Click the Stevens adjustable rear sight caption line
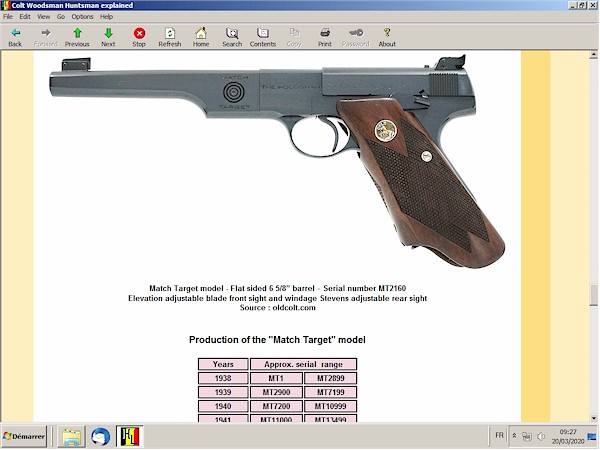This screenshot has height=450, width=600. (277, 298)
